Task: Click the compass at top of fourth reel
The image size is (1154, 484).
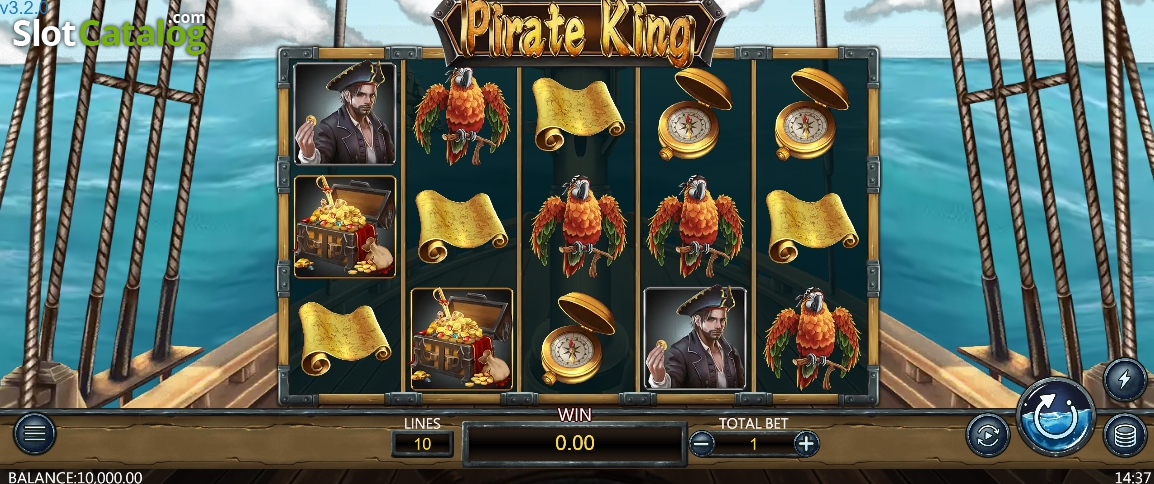Action: [x=695, y=115]
